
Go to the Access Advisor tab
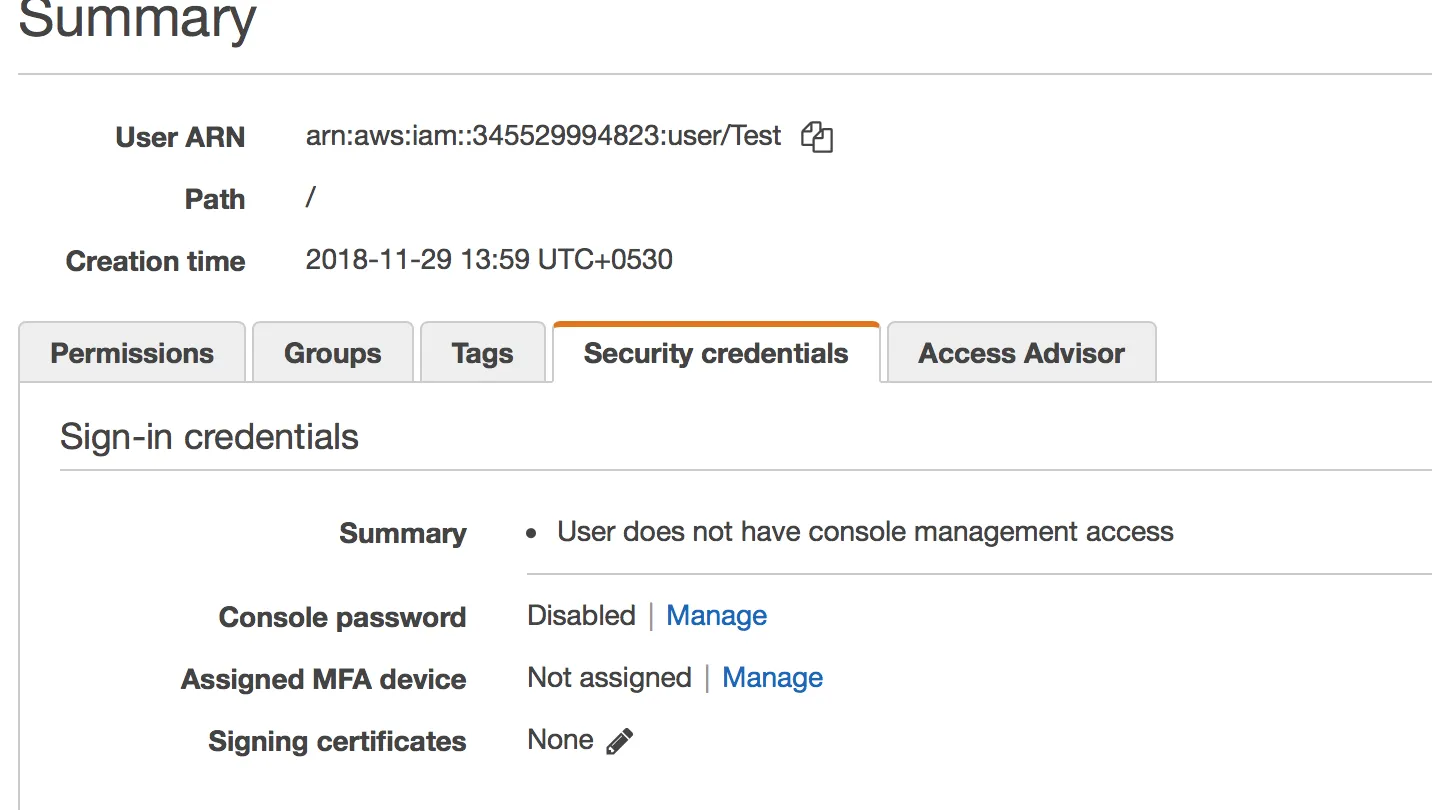click(1021, 353)
